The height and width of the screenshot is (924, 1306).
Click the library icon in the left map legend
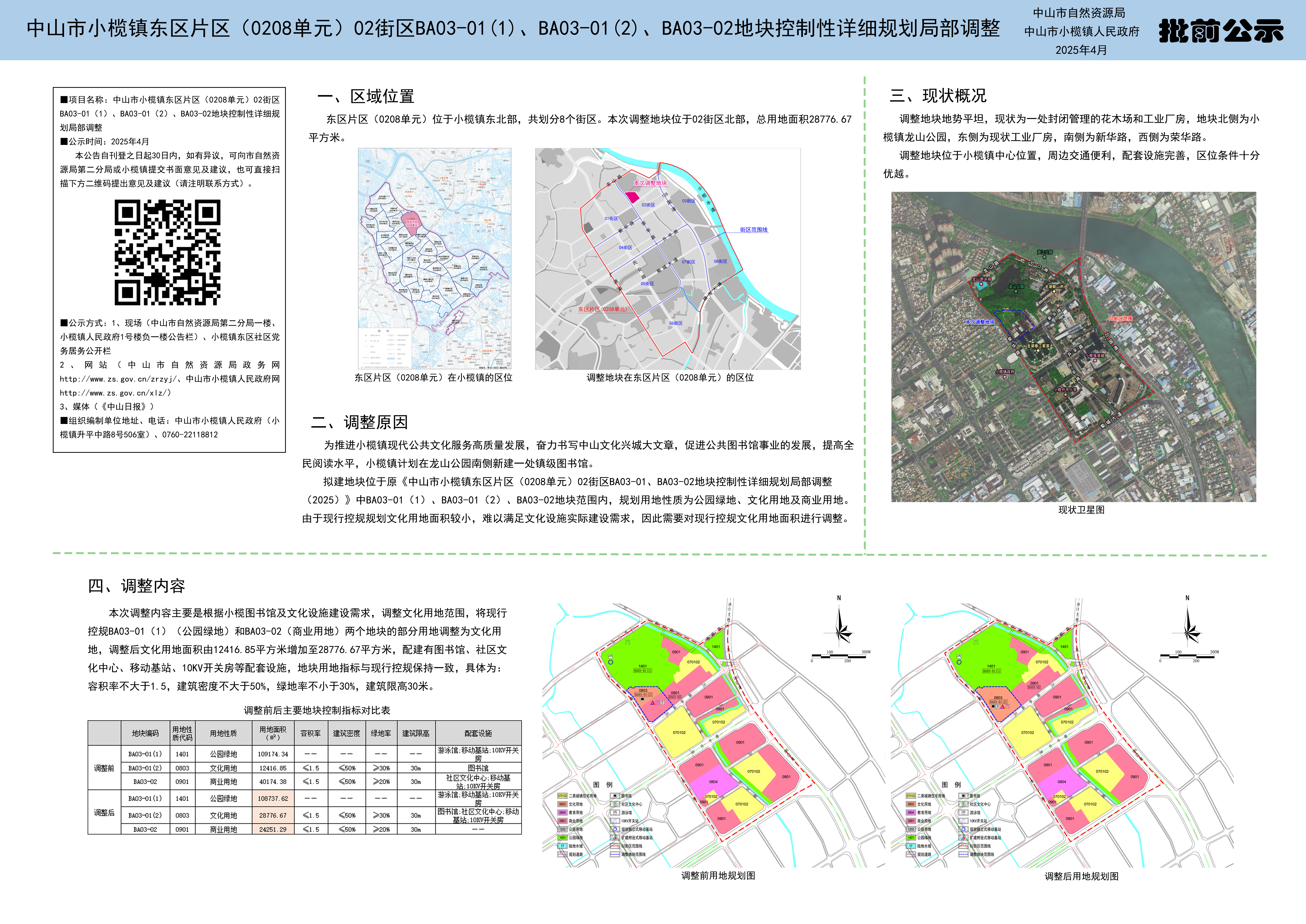[x=615, y=796]
